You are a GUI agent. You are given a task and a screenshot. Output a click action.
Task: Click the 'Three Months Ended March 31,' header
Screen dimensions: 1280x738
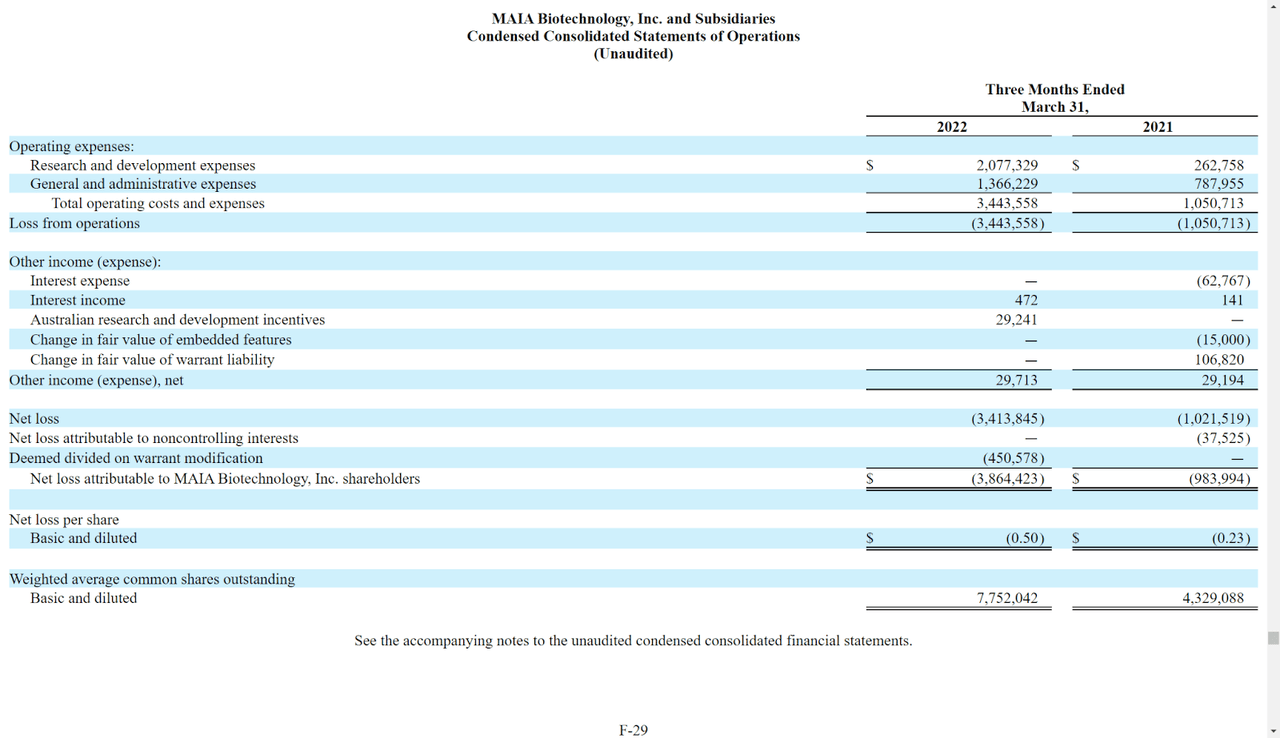point(1055,98)
